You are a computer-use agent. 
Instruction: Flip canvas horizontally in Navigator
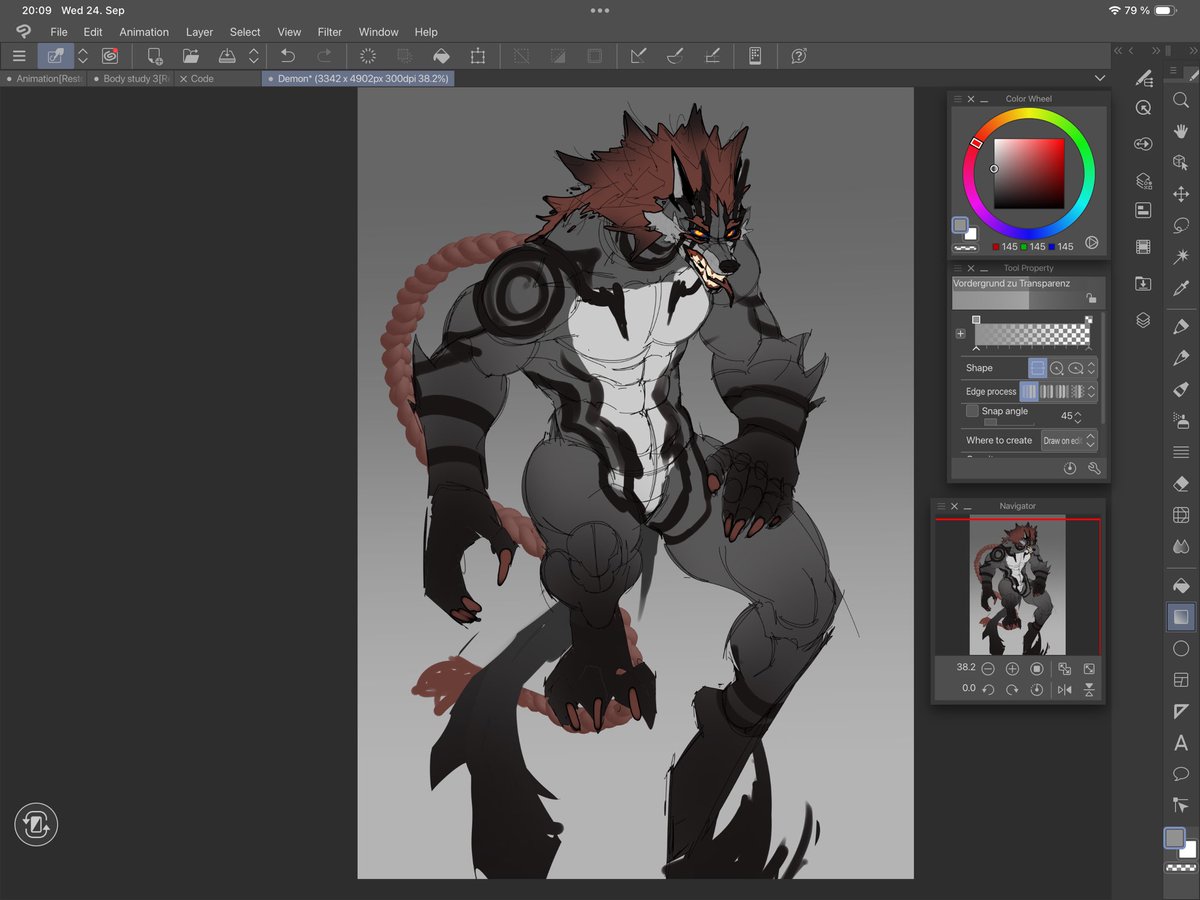pos(1065,689)
